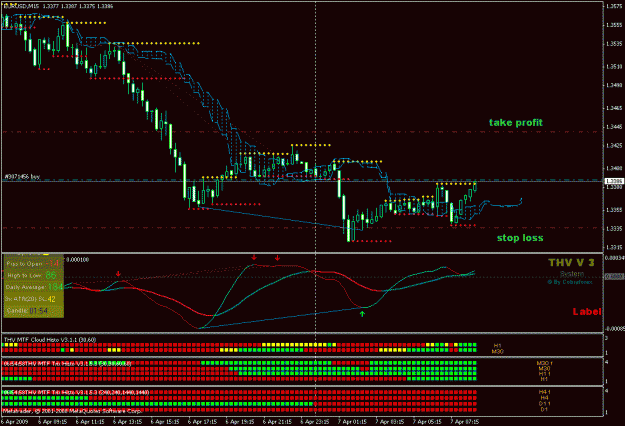Image resolution: width=625 pixels, height=426 pixels.
Task: Click price axis label 1.3315
Action: coord(614,247)
